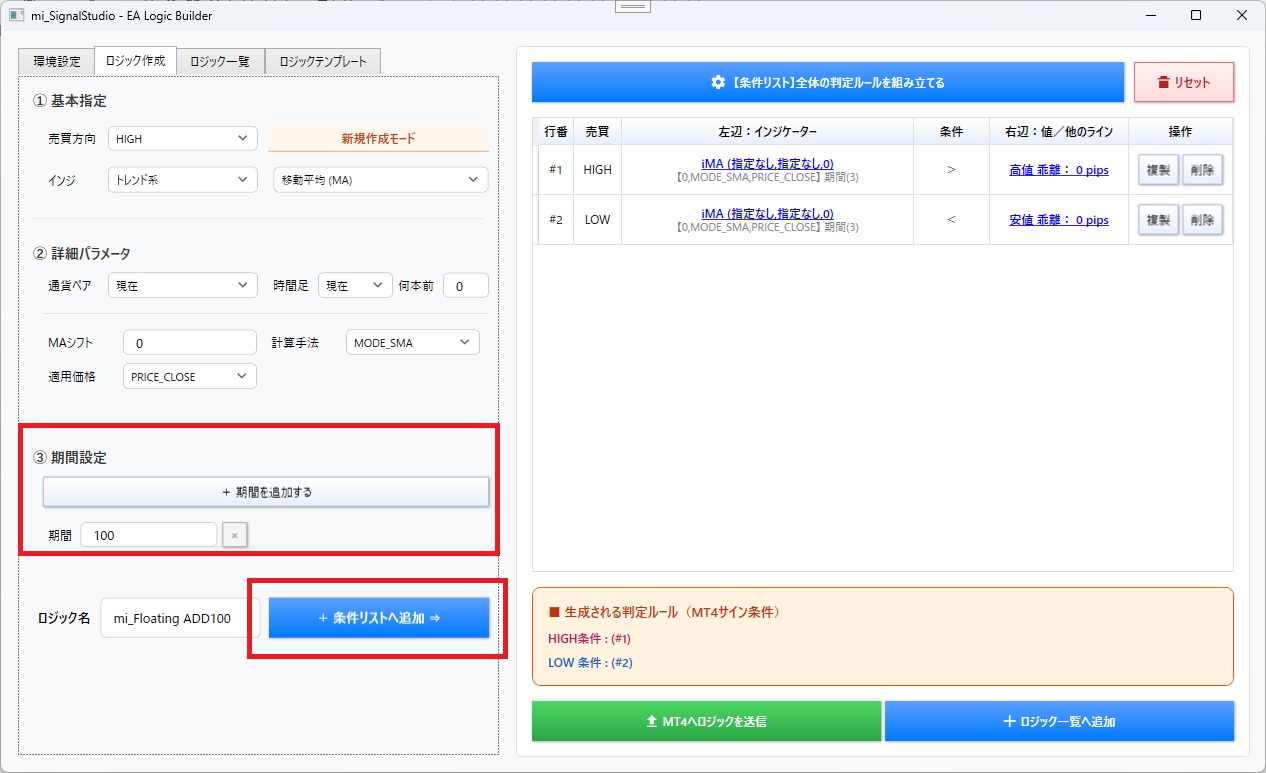Viewport: 1266px width, 773px height.
Task: Click the ロジック一覧へ追加 button
Action: coord(1059,721)
